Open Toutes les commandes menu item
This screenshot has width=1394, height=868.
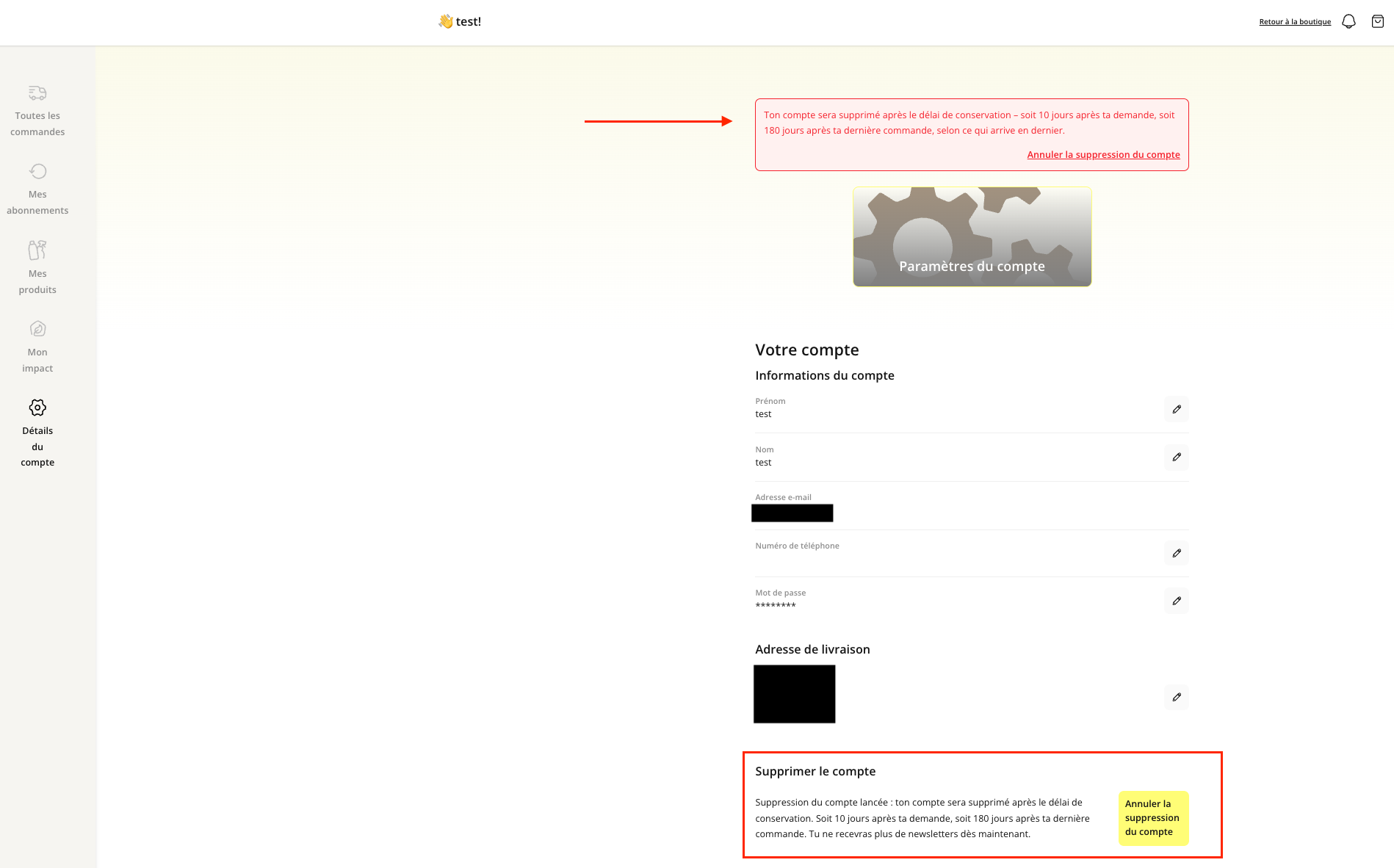point(37,123)
